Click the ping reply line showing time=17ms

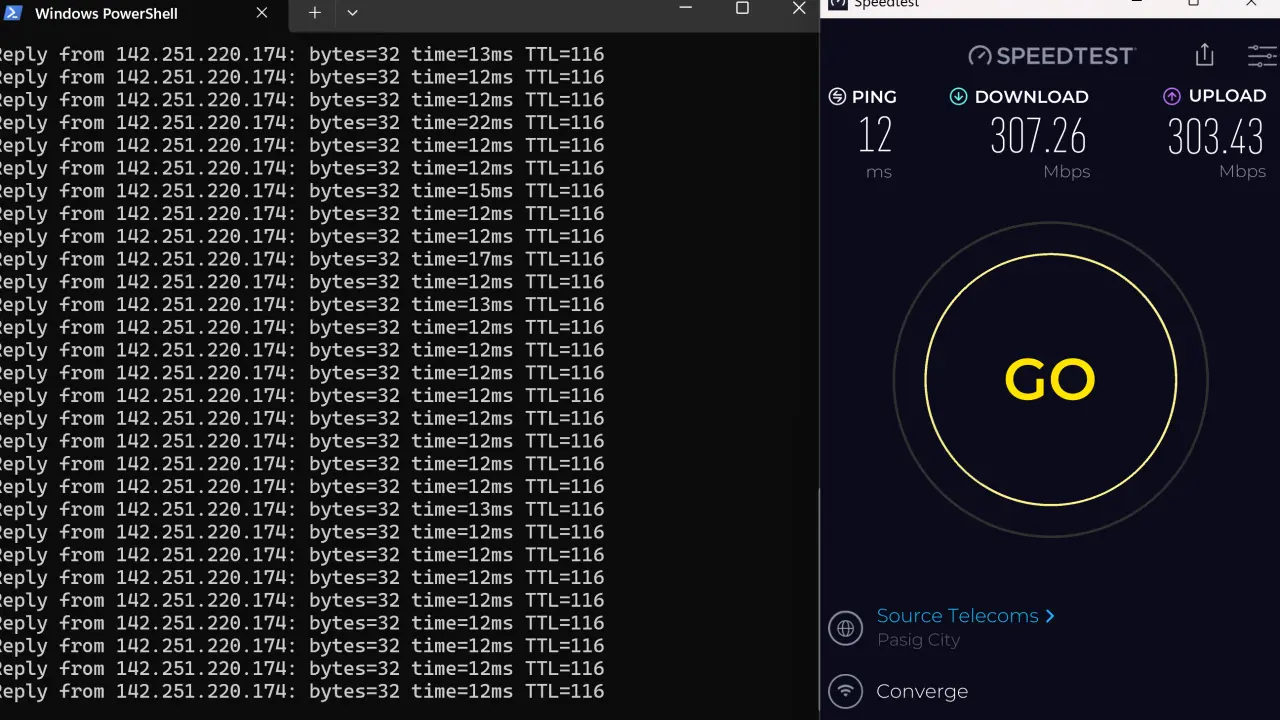click(302, 259)
